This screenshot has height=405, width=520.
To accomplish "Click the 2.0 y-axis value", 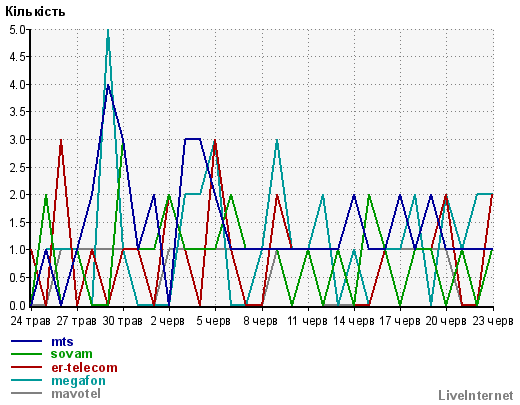I will [18, 195].
